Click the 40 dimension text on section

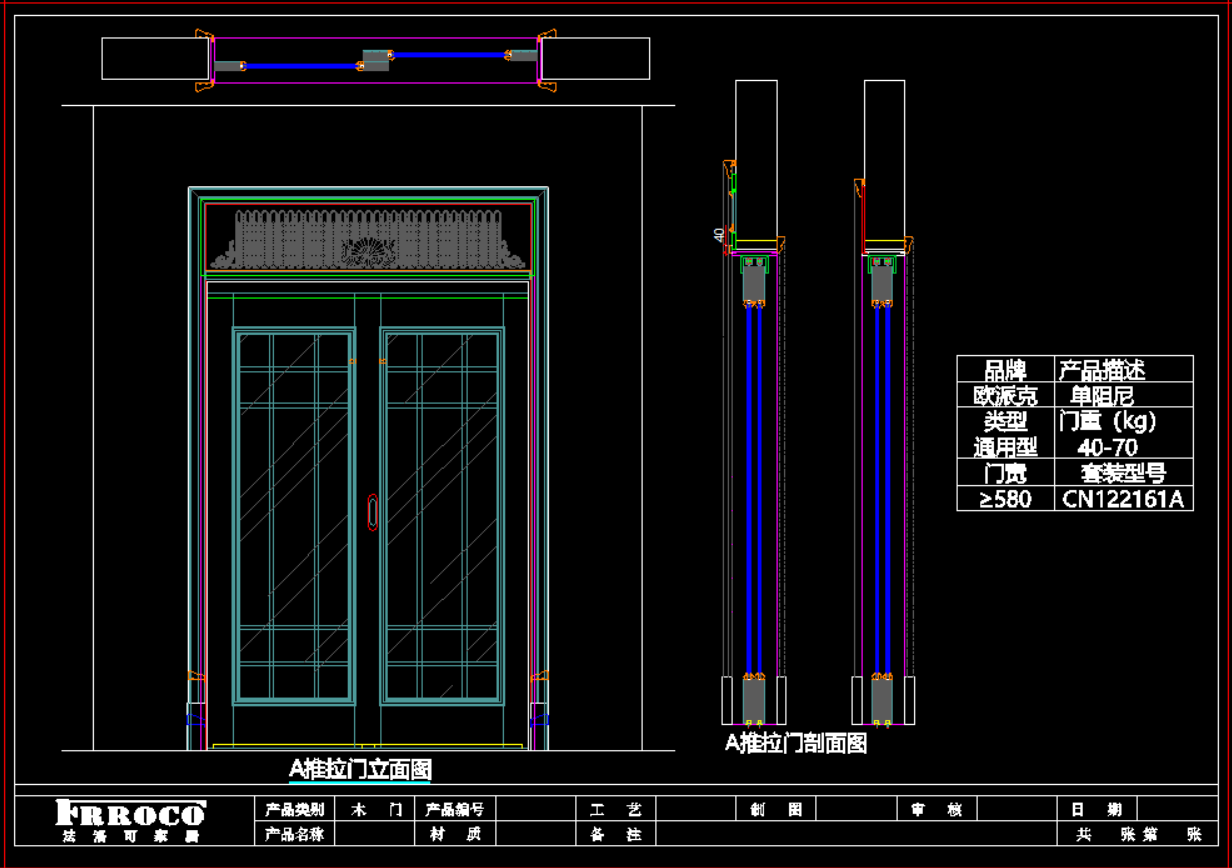[718, 234]
